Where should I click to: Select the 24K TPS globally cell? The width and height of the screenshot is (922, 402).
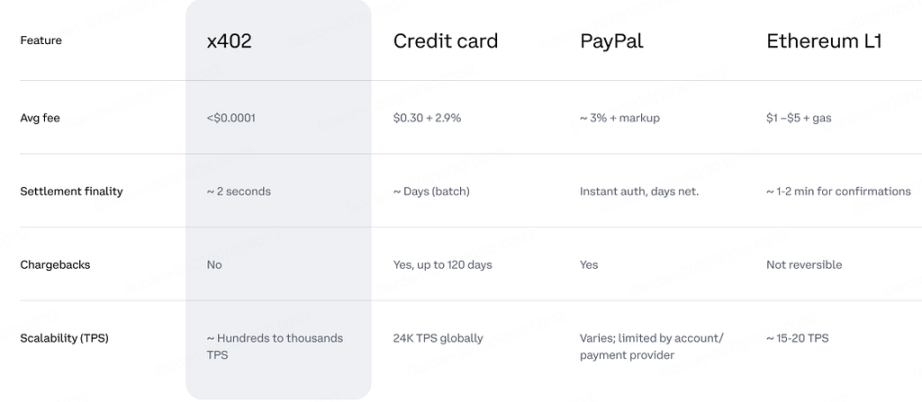click(438, 338)
